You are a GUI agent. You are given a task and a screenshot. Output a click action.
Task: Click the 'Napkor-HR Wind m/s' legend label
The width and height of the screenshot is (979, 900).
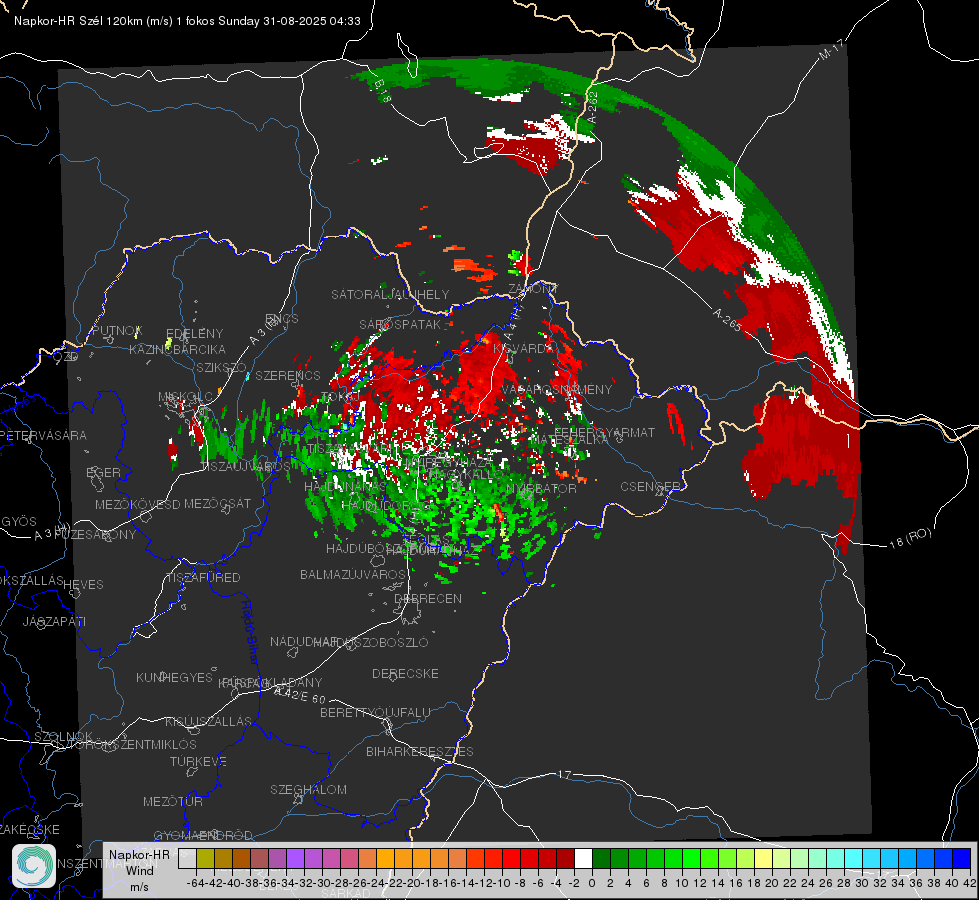139,870
